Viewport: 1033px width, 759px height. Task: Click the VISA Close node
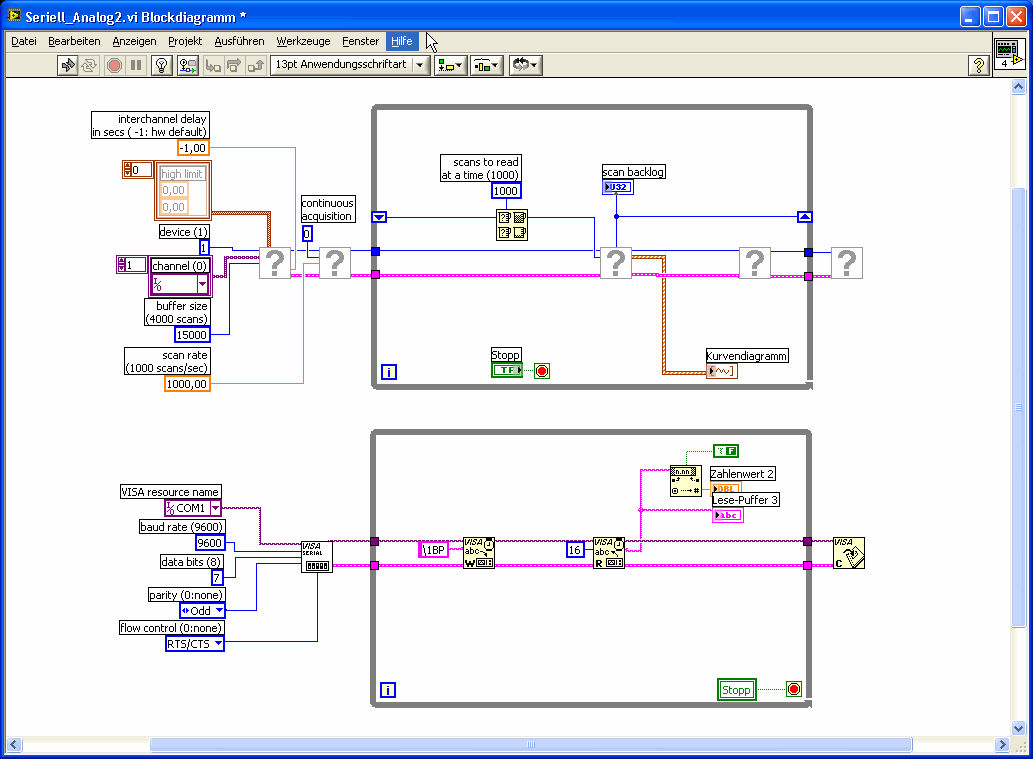pos(848,552)
